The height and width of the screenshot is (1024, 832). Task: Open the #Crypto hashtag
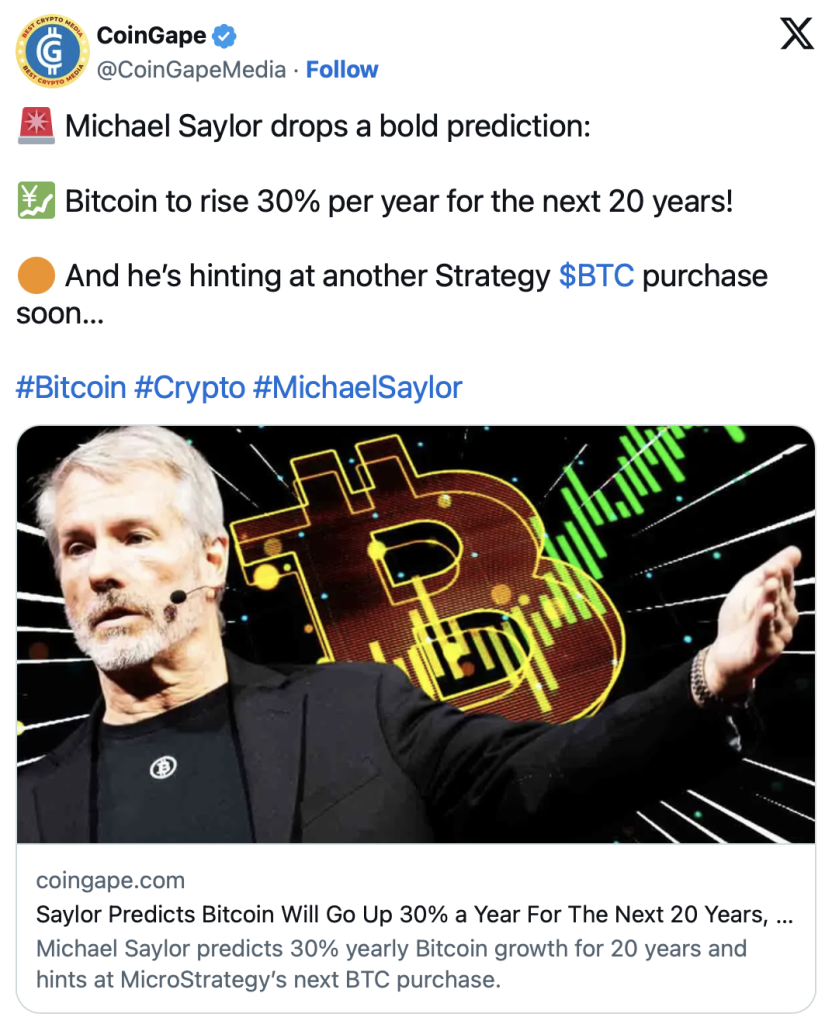(x=189, y=387)
